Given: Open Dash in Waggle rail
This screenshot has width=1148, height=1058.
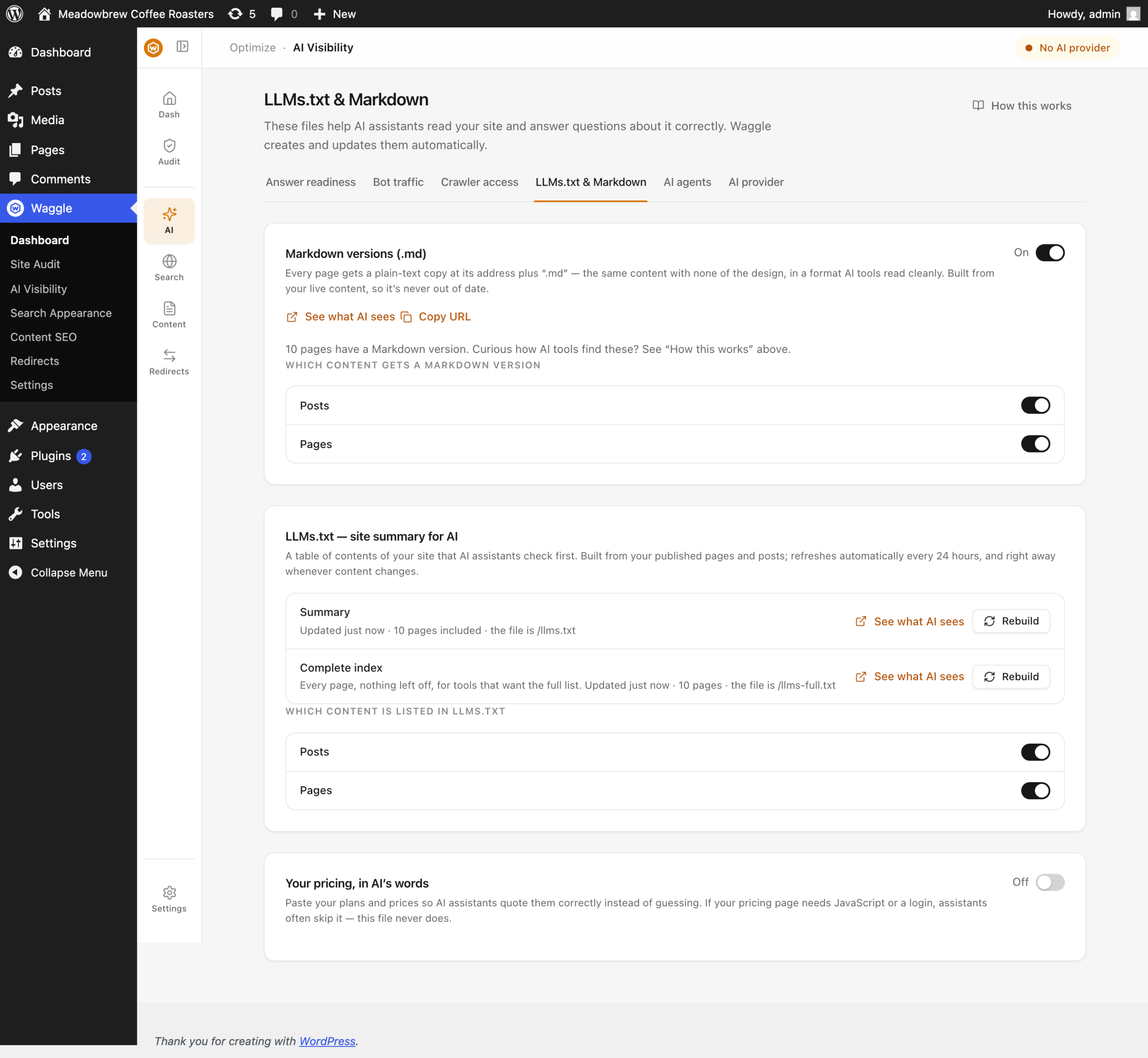Looking at the screenshot, I should click(x=169, y=105).
